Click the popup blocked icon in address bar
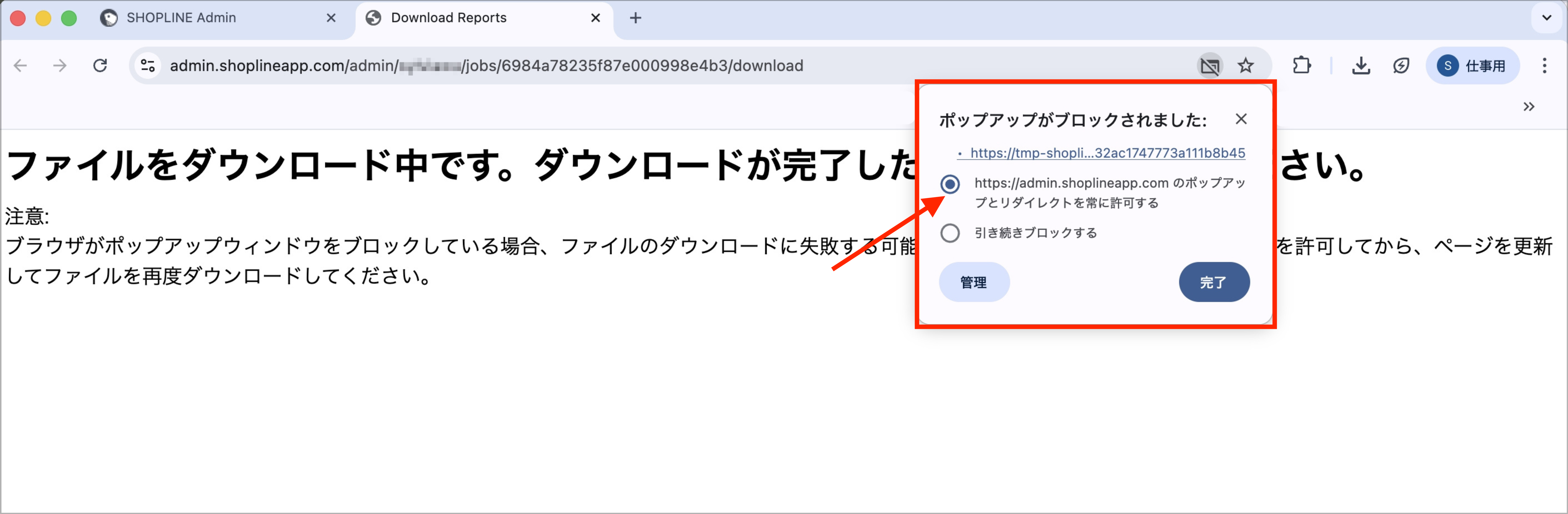This screenshot has width=1568, height=514. (x=1210, y=66)
